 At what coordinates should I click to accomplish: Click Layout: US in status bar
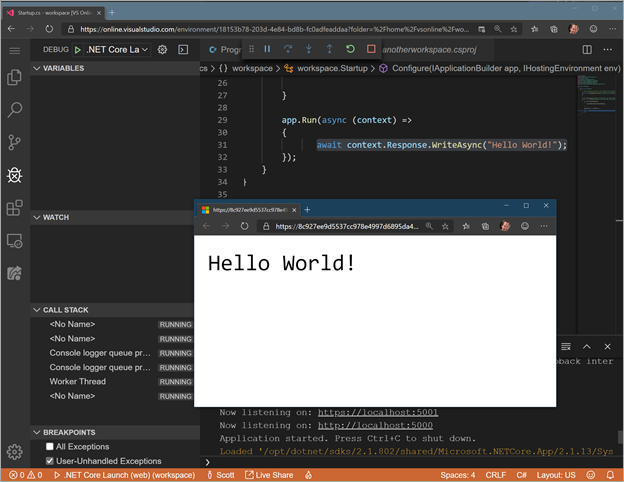[x=556, y=475]
